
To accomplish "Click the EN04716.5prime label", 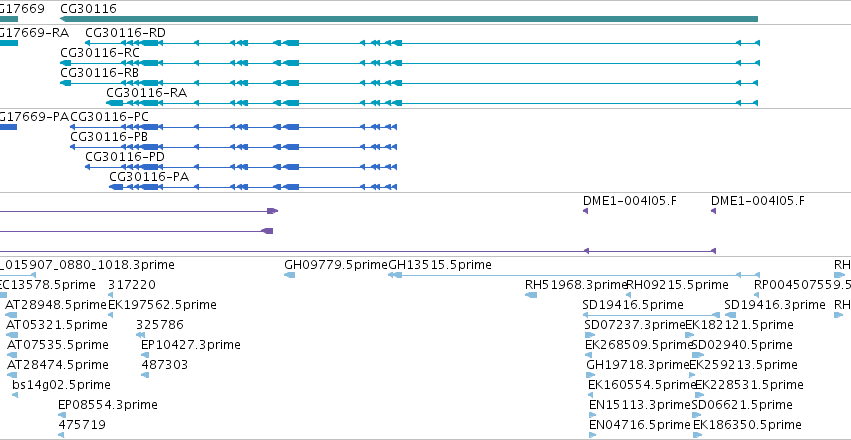I will click(x=640, y=424).
